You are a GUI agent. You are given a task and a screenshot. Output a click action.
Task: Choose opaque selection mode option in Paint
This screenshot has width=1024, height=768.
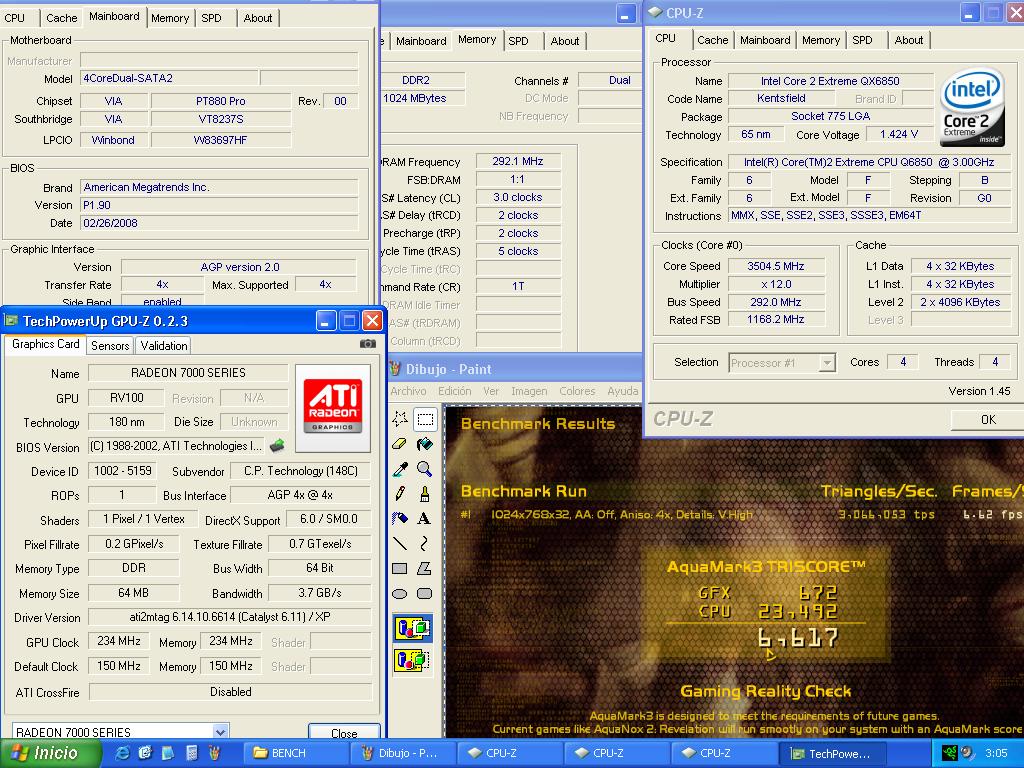tap(413, 628)
